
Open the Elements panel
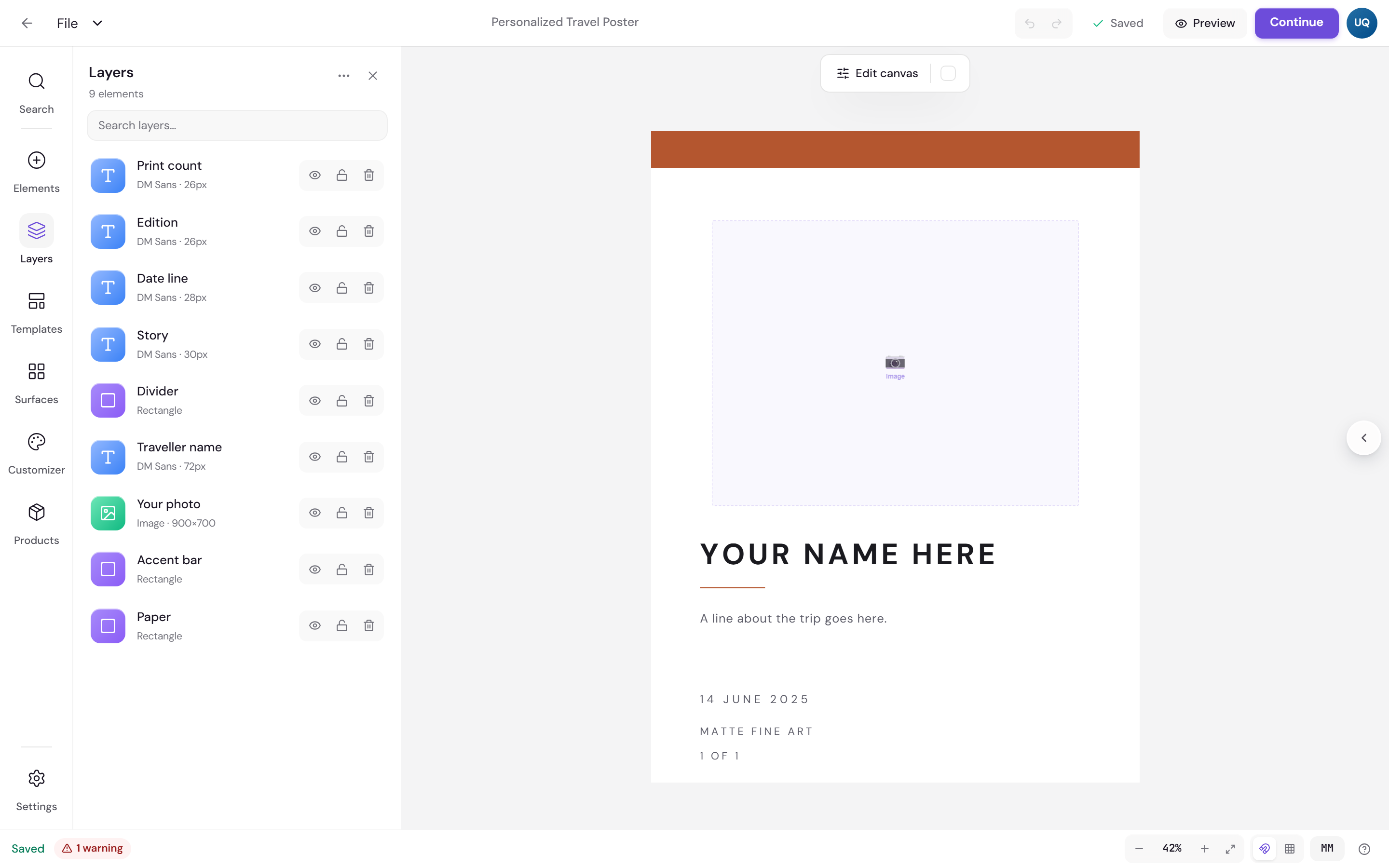[36, 172]
